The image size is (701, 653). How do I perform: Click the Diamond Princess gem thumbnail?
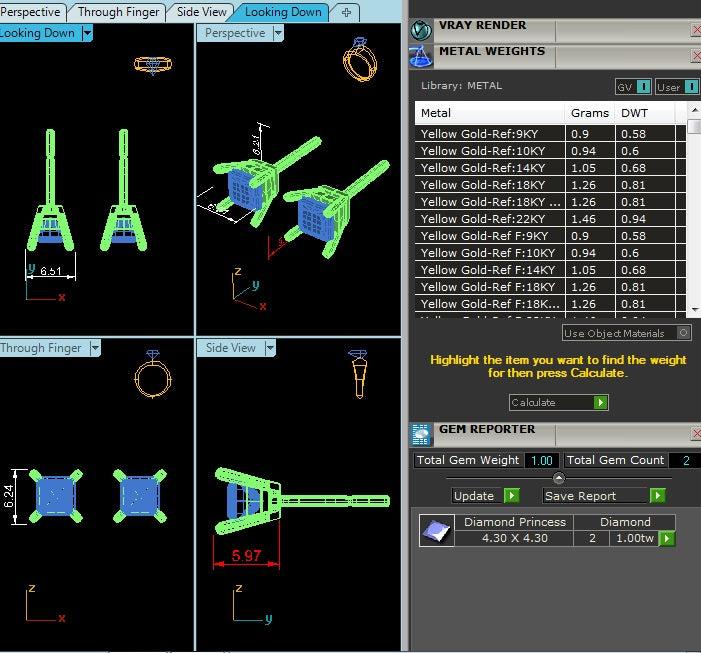(437, 531)
